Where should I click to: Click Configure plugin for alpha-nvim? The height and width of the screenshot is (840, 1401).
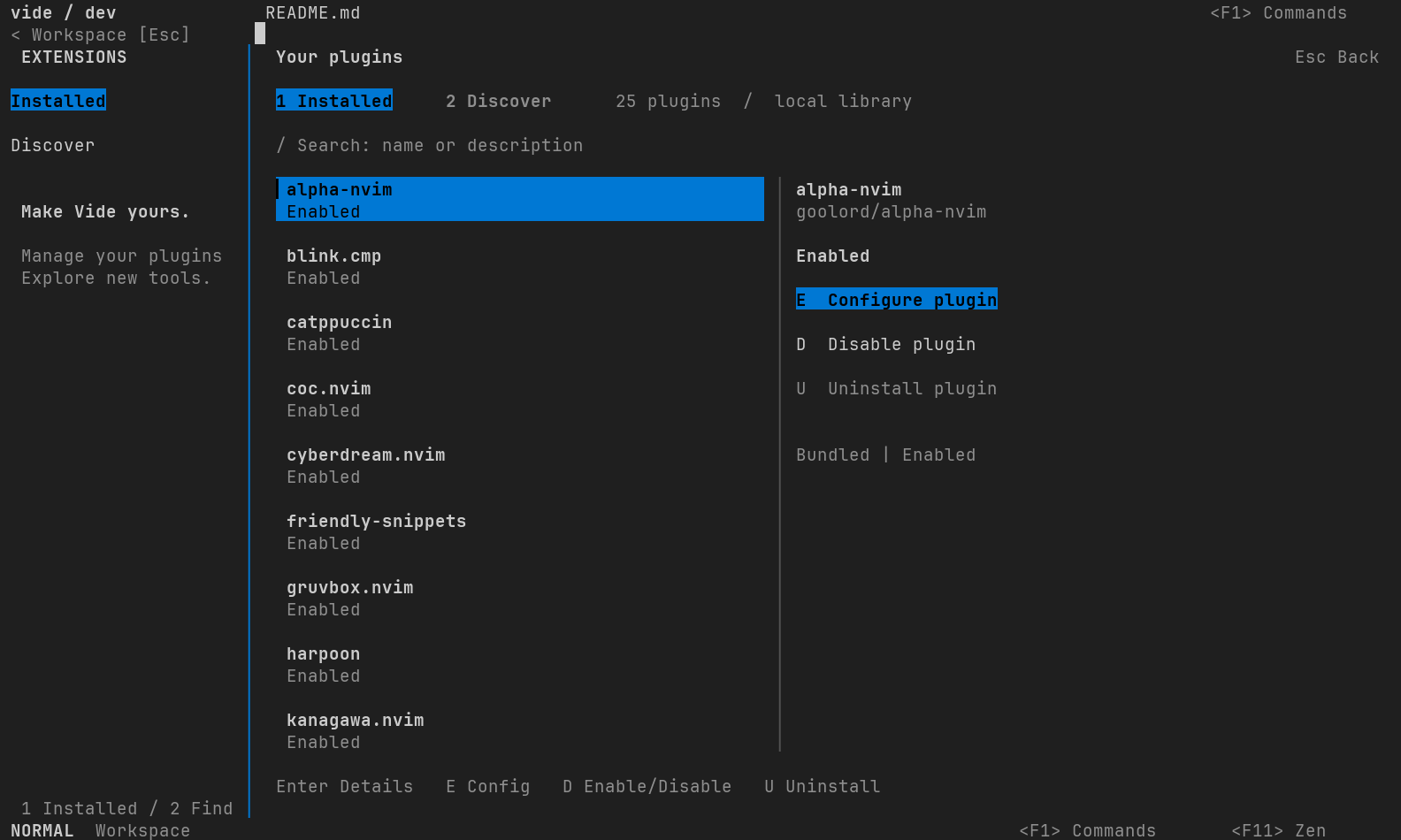pos(897,300)
